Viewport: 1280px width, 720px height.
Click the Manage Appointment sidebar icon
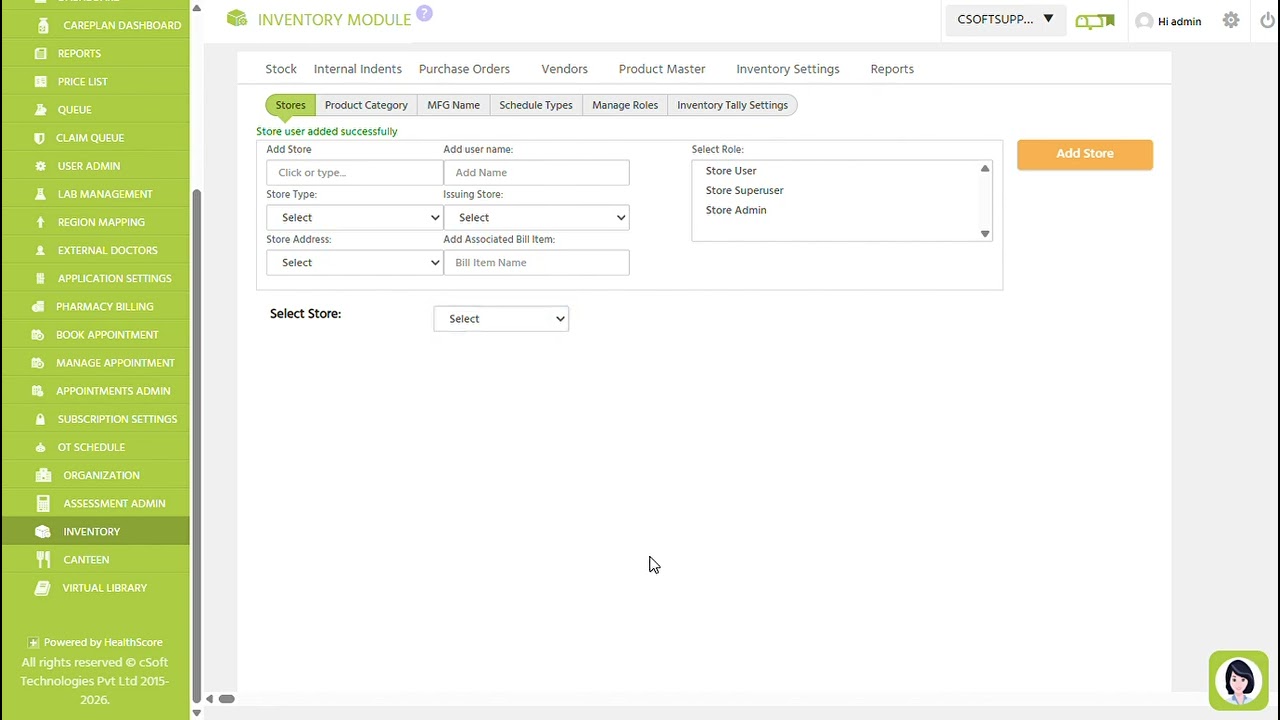[38, 362]
